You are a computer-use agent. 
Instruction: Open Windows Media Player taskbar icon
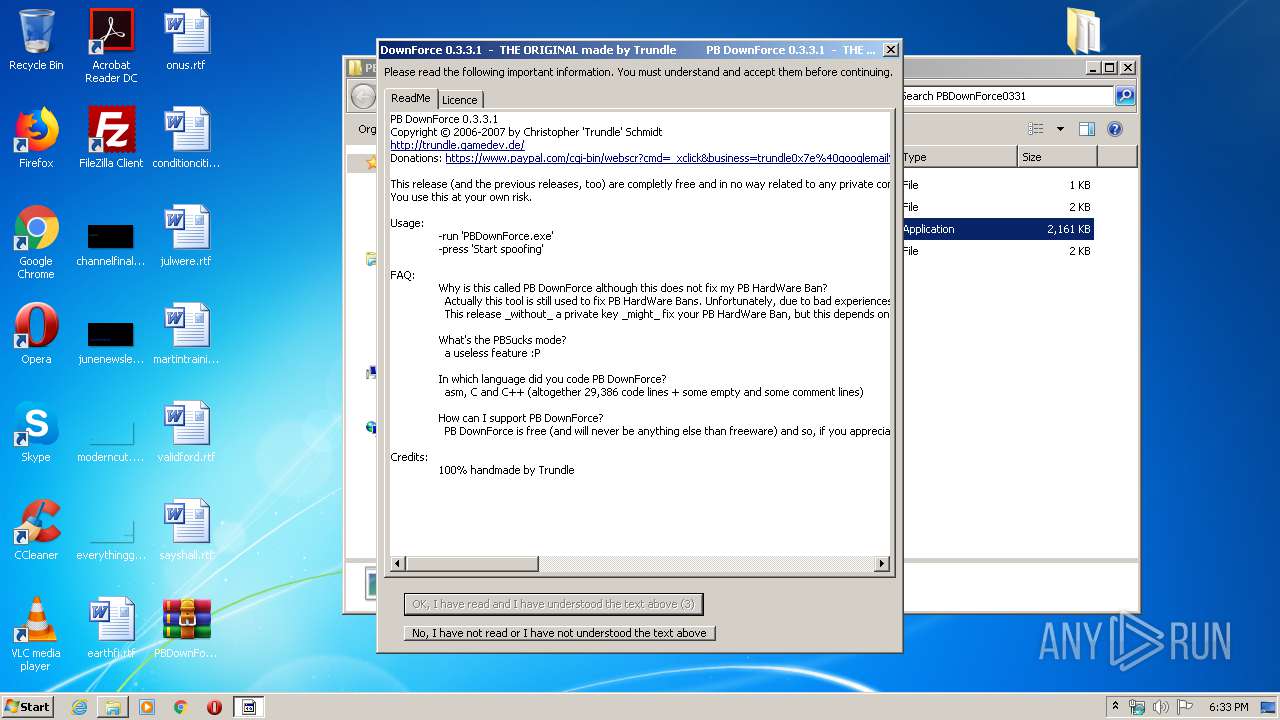tap(147, 707)
